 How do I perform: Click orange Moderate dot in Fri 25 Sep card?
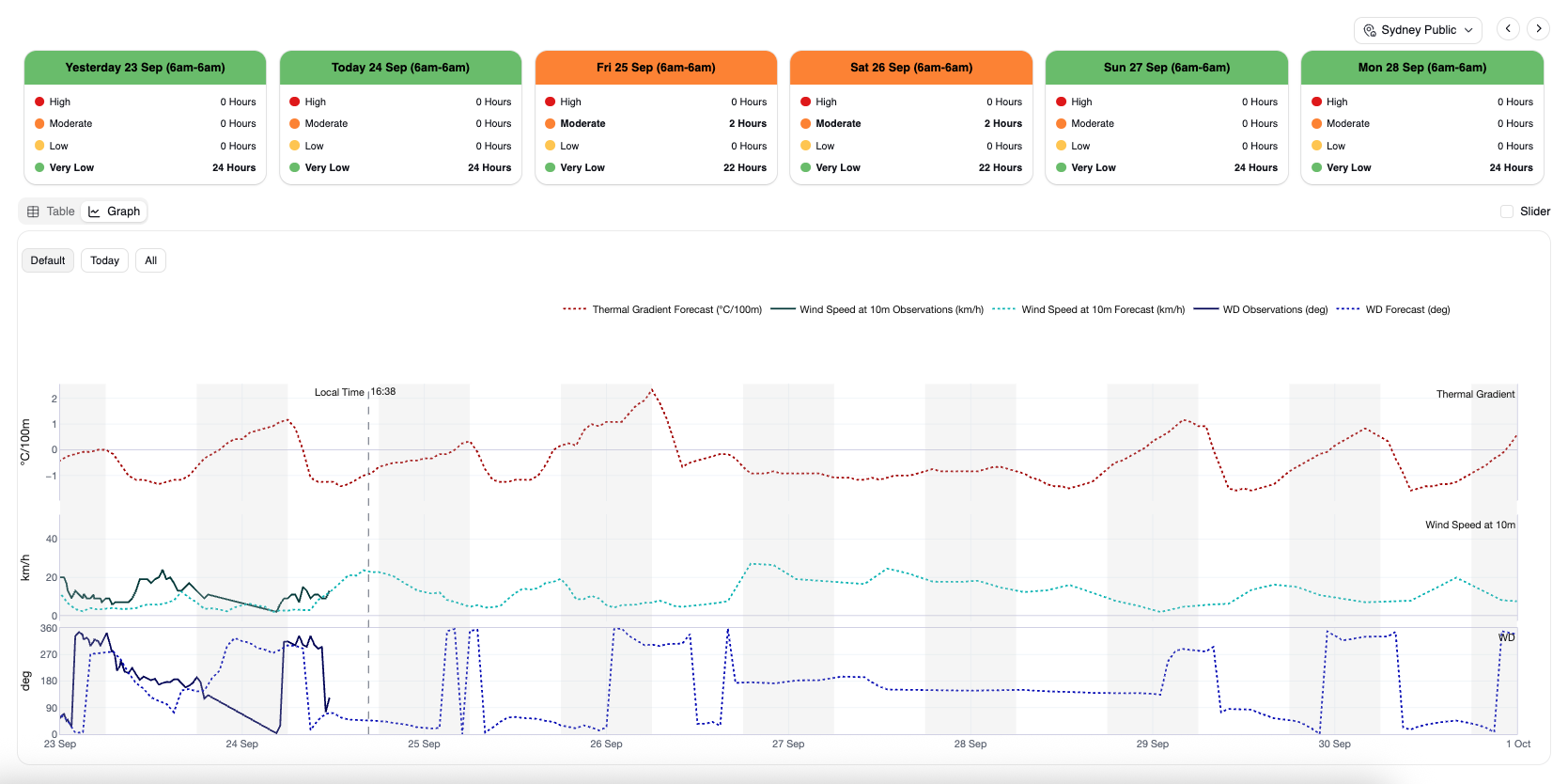(551, 123)
